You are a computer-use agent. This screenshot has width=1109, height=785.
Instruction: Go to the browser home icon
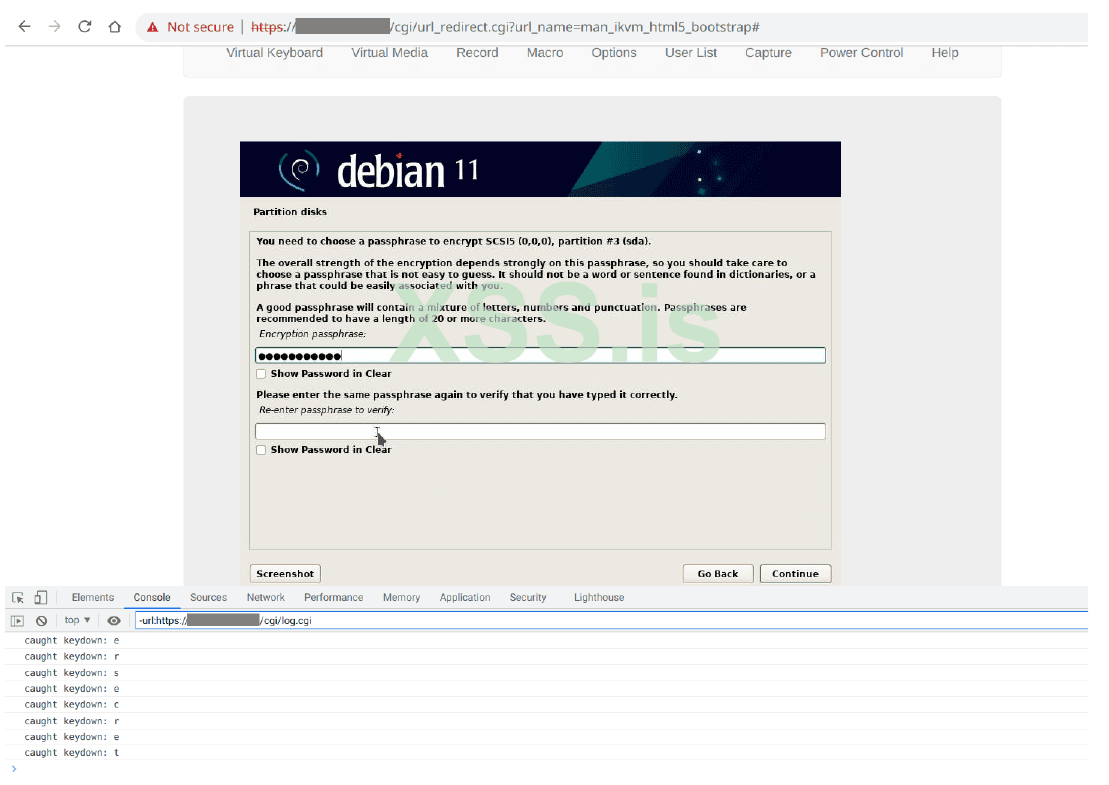115,27
